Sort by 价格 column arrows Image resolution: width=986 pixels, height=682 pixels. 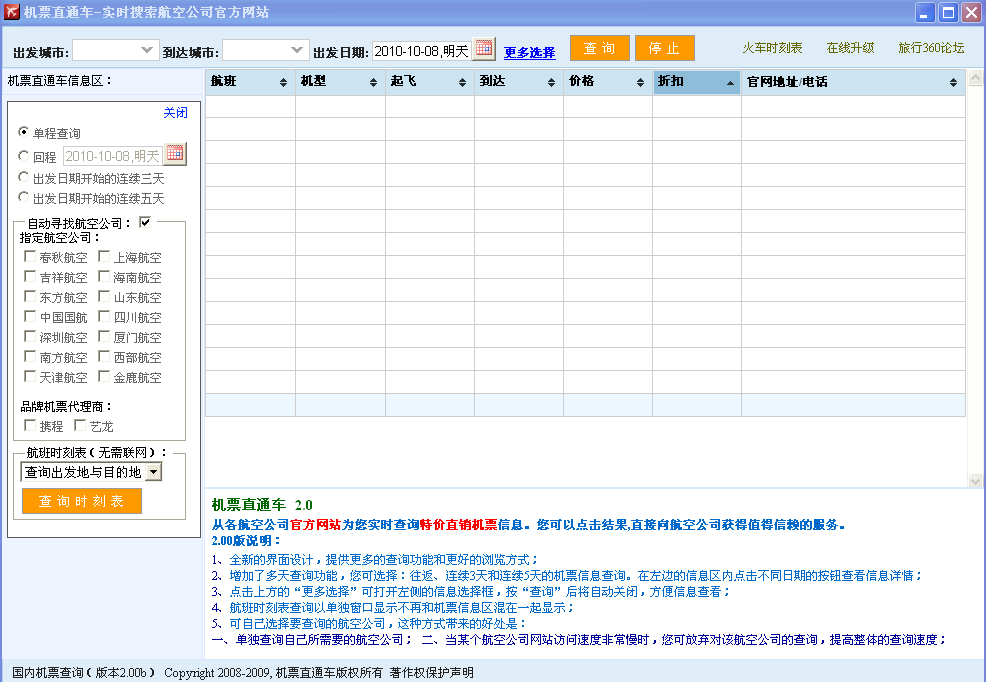[640, 82]
